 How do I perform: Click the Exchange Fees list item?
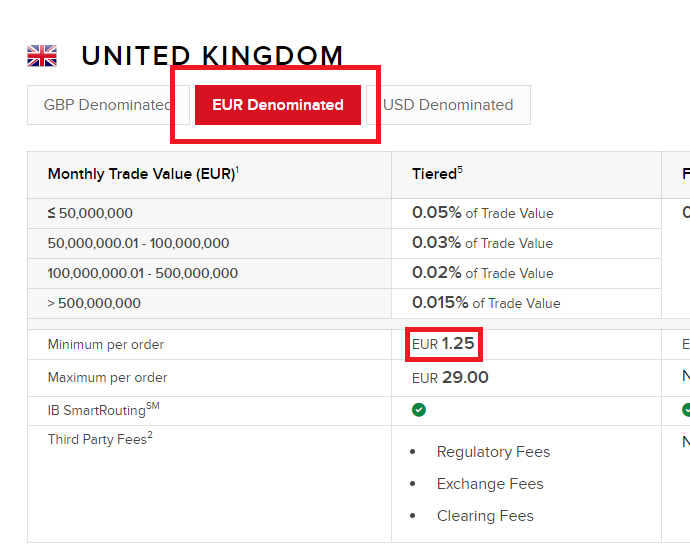(x=490, y=484)
